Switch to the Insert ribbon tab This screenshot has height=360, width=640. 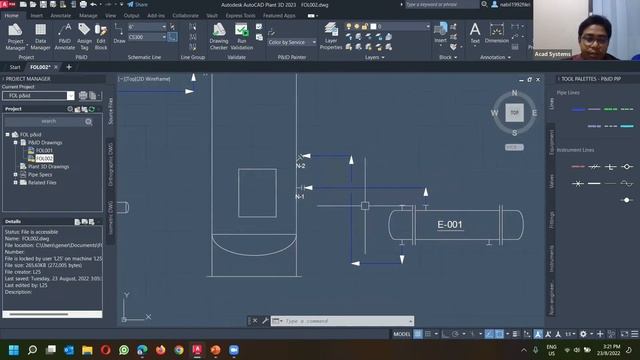36,16
